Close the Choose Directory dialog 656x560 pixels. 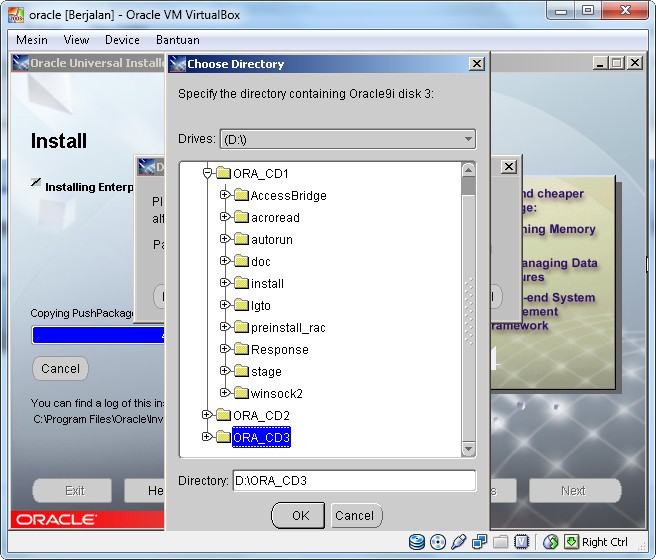pos(477,64)
